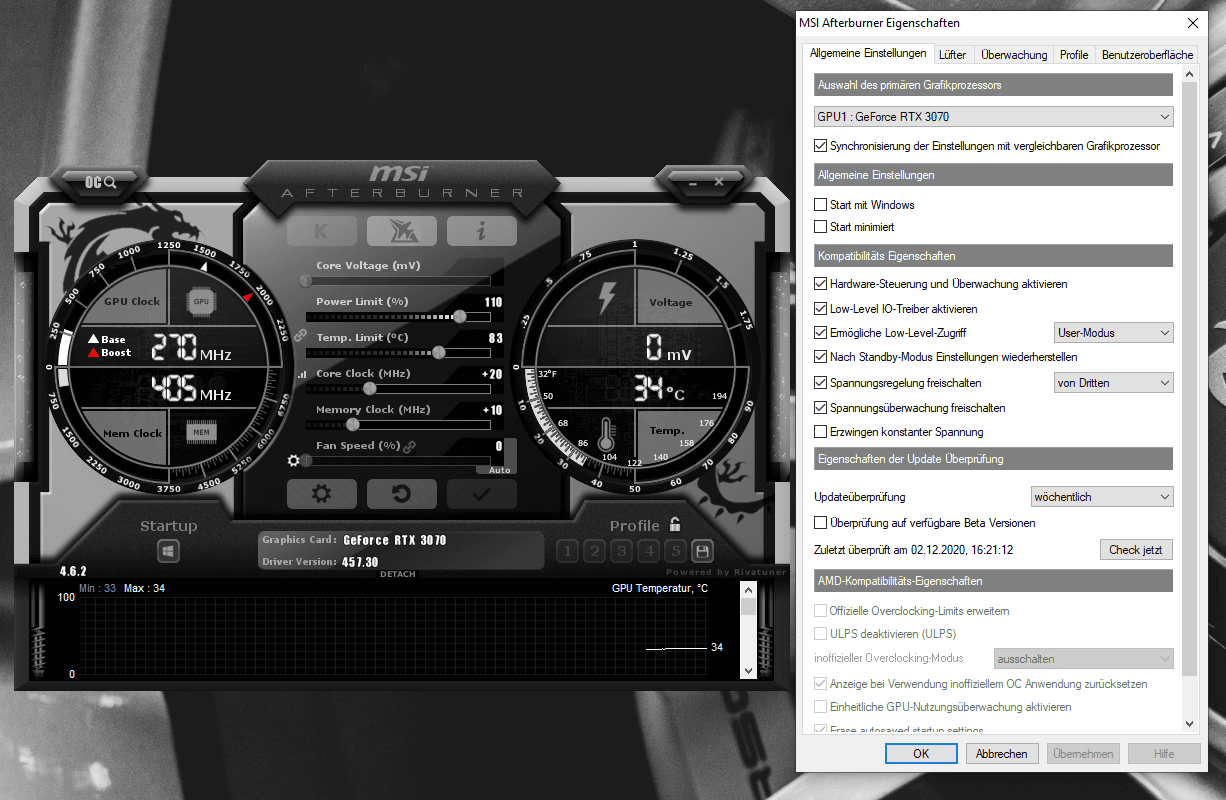This screenshot has height=800, width=1226.
Task: Click the Kombustor K button
Action: [x=321, y=231]
